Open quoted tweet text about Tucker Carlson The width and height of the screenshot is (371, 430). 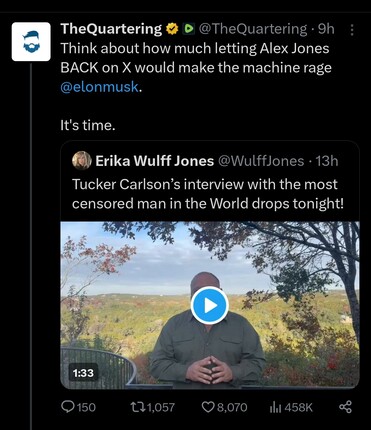[207, 194]
